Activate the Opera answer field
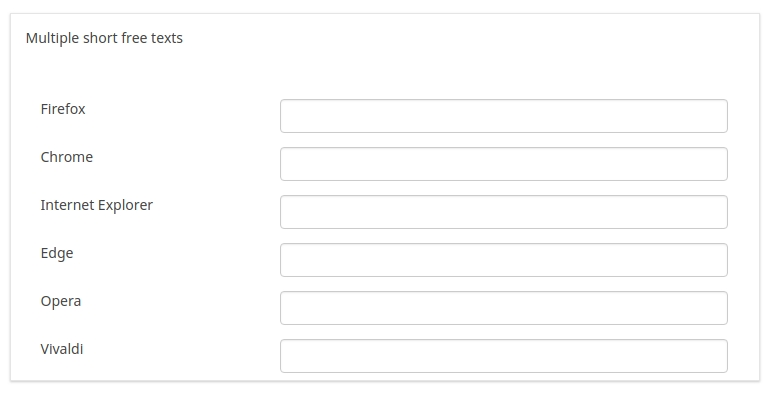 504,308
